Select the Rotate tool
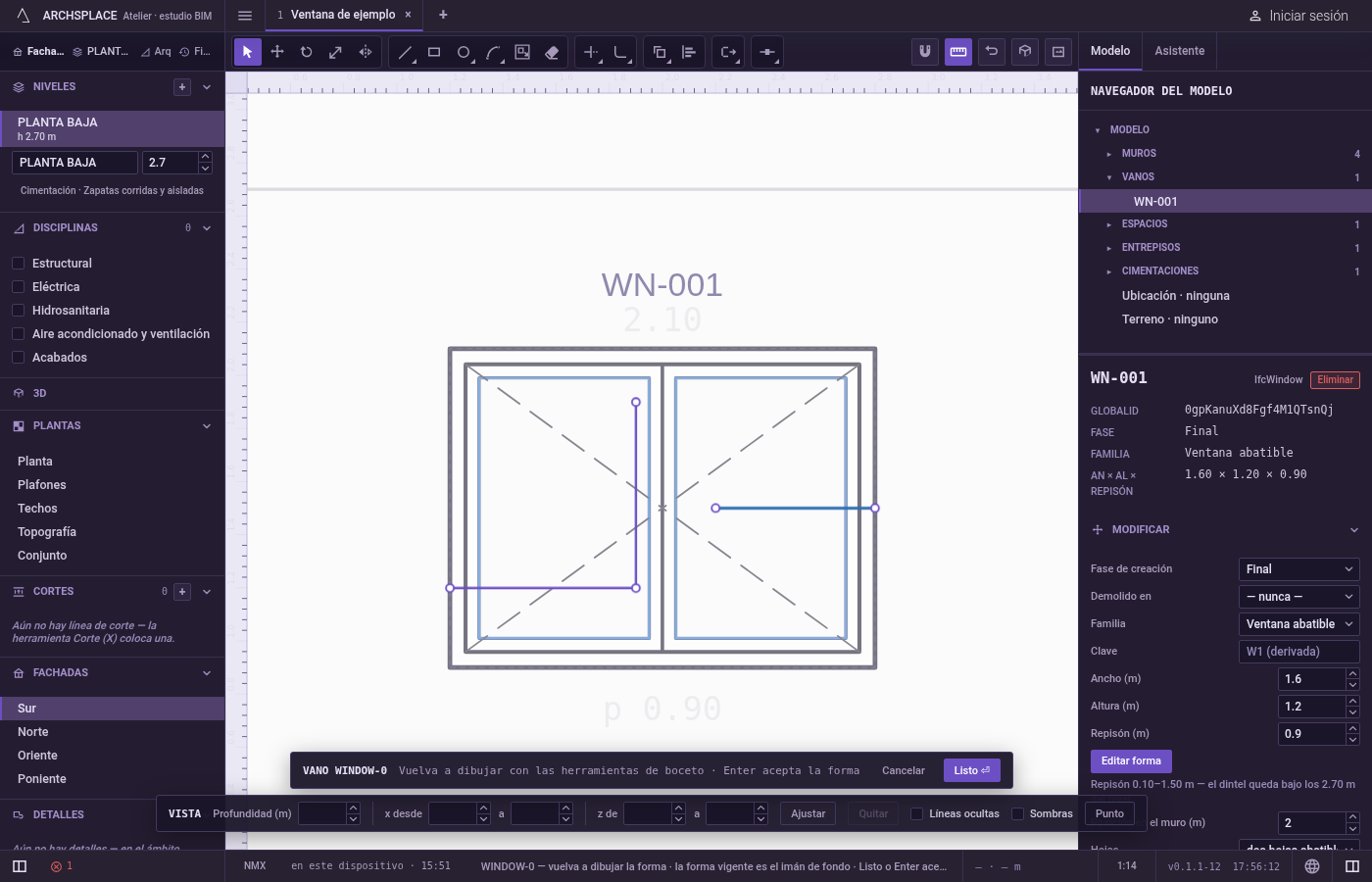Viewport: 1372px width, 882px height. tap(307, 52)
